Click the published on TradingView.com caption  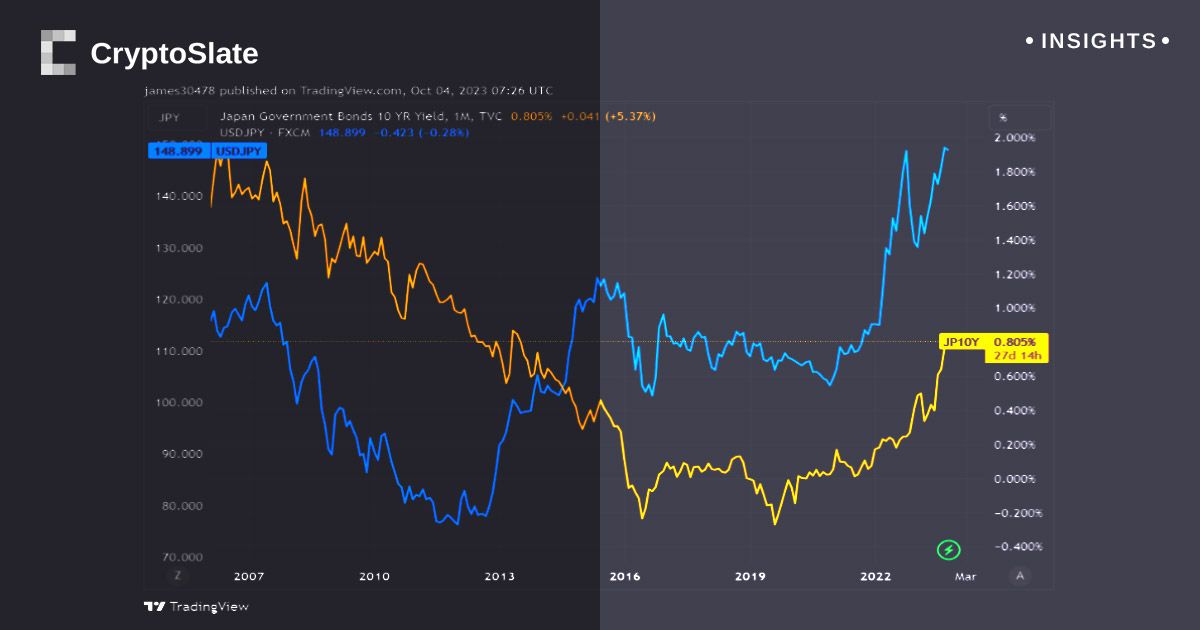click(348, 90)
